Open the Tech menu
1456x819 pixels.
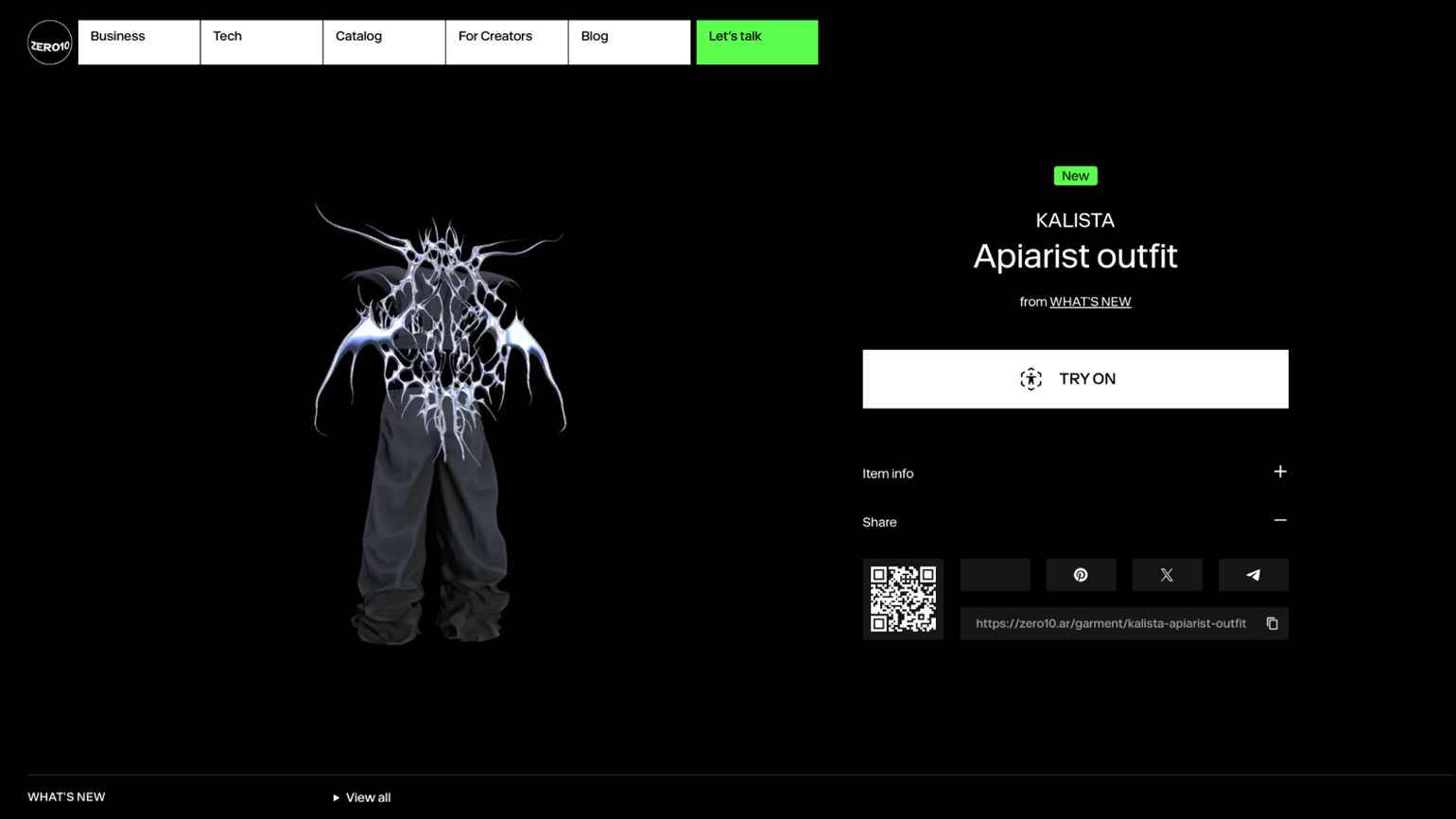tap(262, 43)
